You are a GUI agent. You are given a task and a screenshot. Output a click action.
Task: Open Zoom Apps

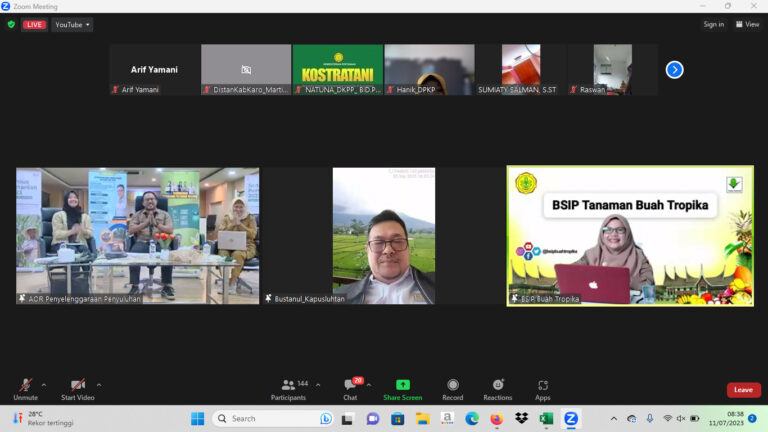543,390
